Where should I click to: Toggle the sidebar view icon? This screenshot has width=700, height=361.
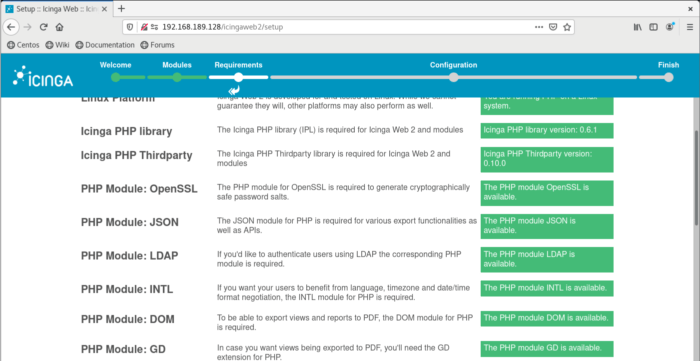point(653,27)
